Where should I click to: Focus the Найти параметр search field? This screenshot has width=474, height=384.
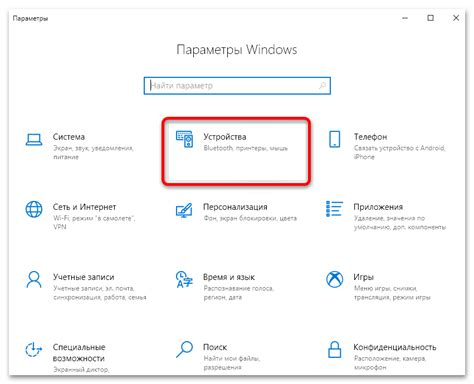(x=237, y=86)
